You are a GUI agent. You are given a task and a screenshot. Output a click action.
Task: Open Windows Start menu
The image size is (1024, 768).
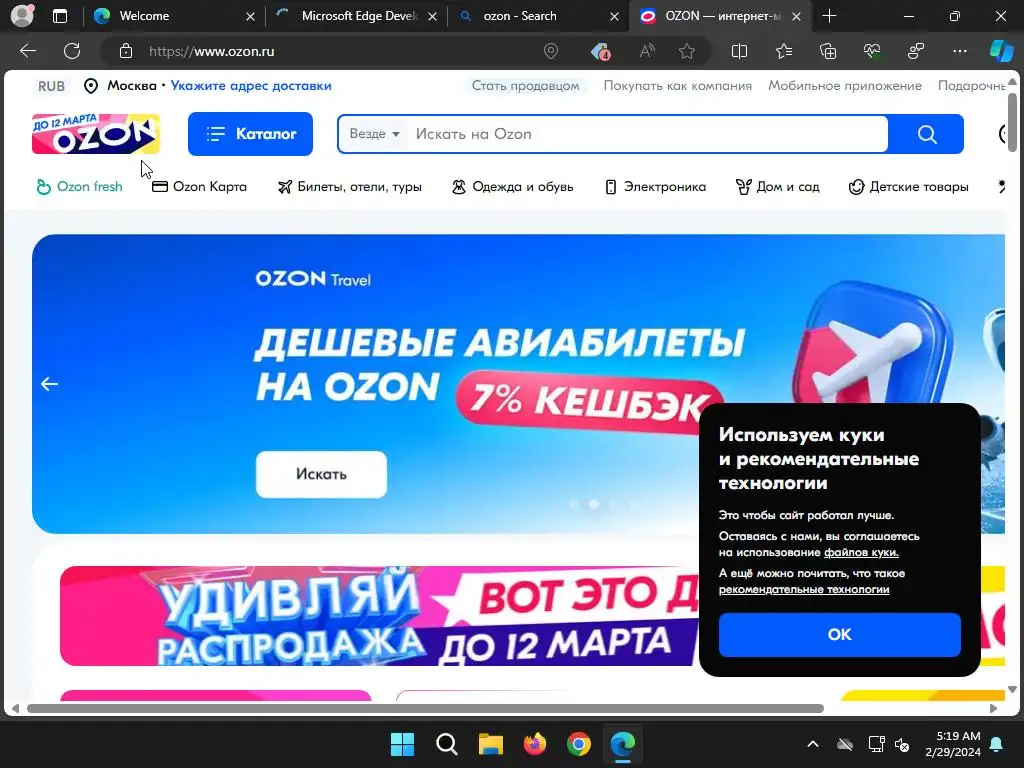pyautogui.click(x=402, y=744)
